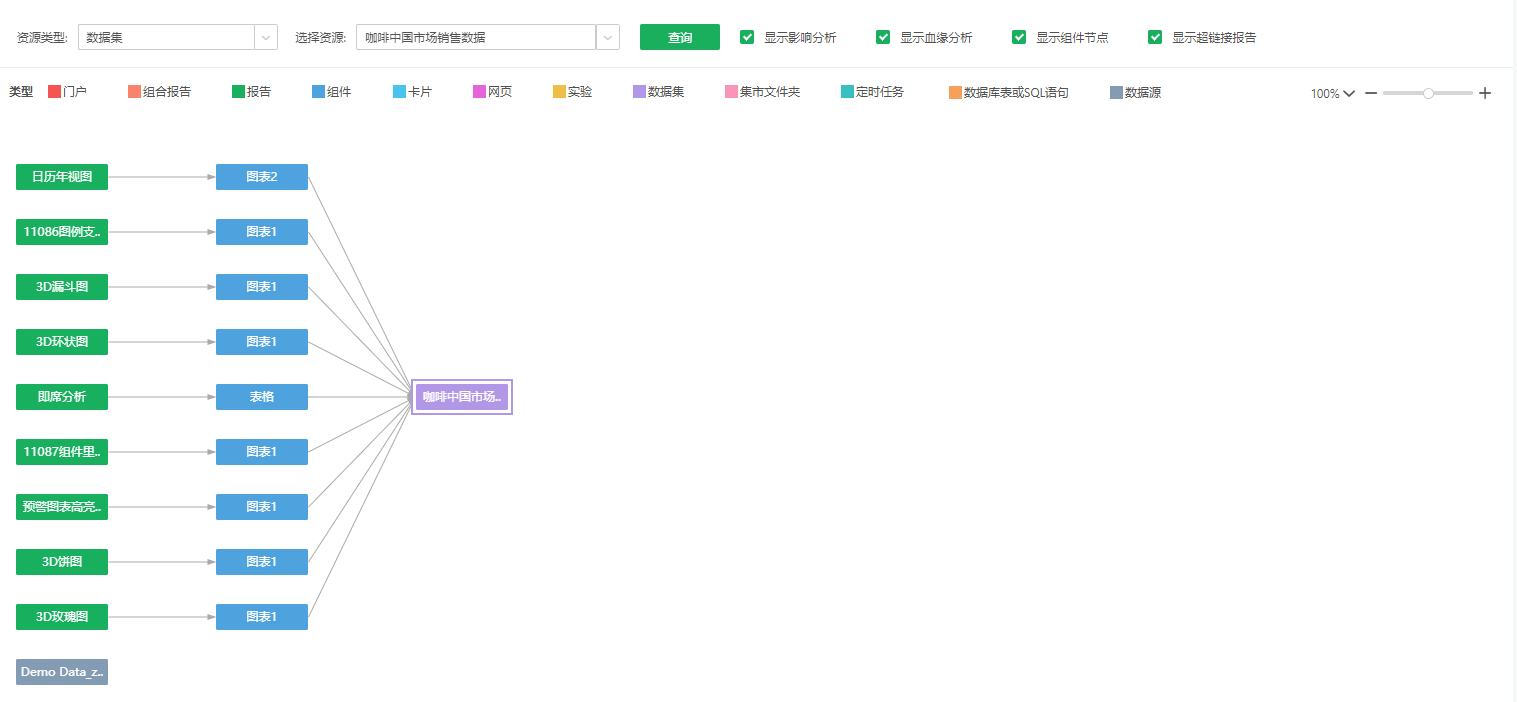Select the 3D漏斗图 report node

pos(62,287)
